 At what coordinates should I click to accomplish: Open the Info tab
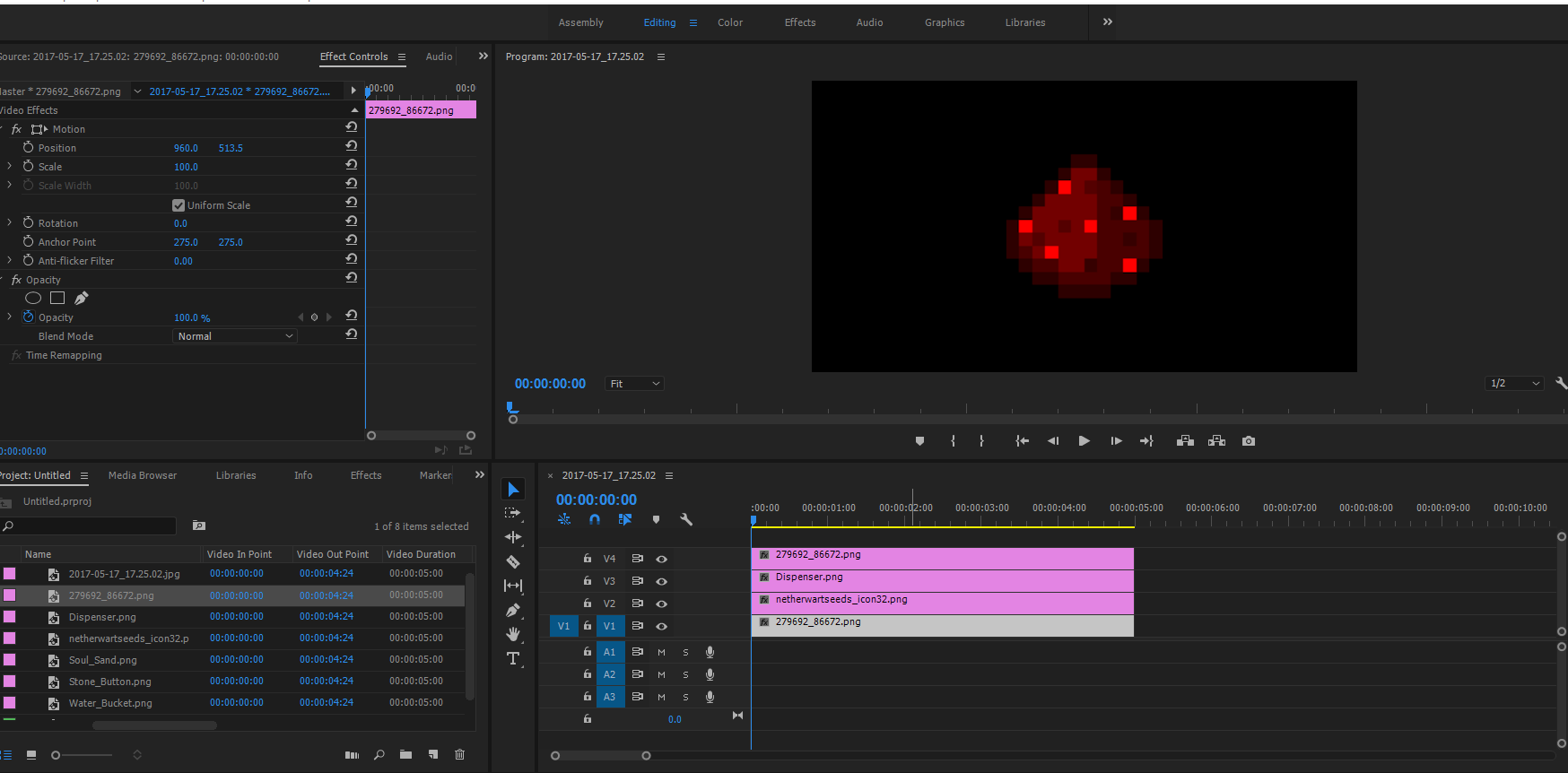pos(303,475)
